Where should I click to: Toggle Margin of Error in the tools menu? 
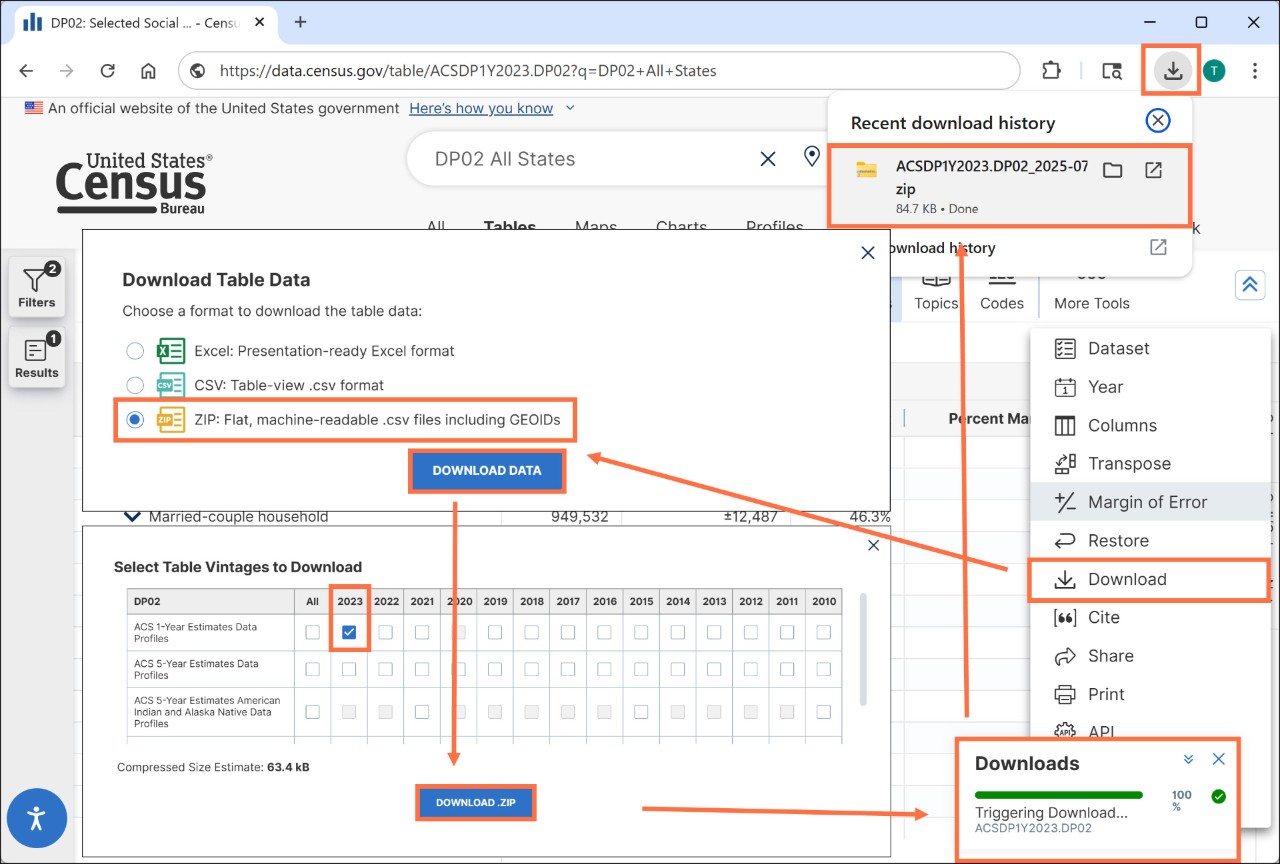coord(1150,502)
